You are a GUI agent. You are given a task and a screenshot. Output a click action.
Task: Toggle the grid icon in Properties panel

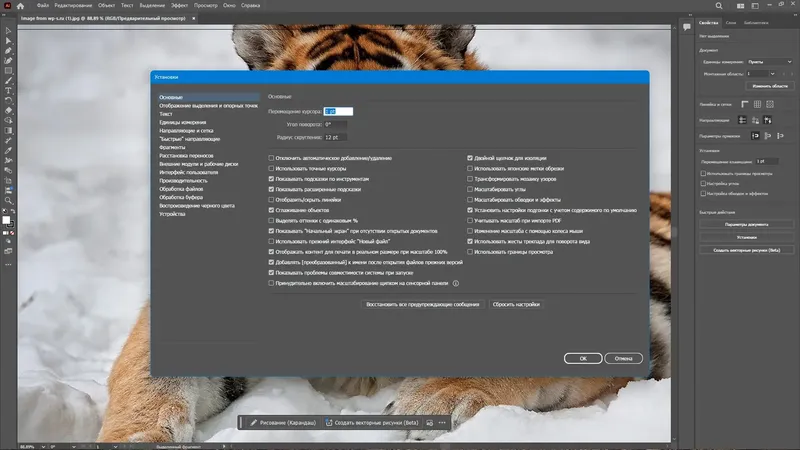(758, 104)
